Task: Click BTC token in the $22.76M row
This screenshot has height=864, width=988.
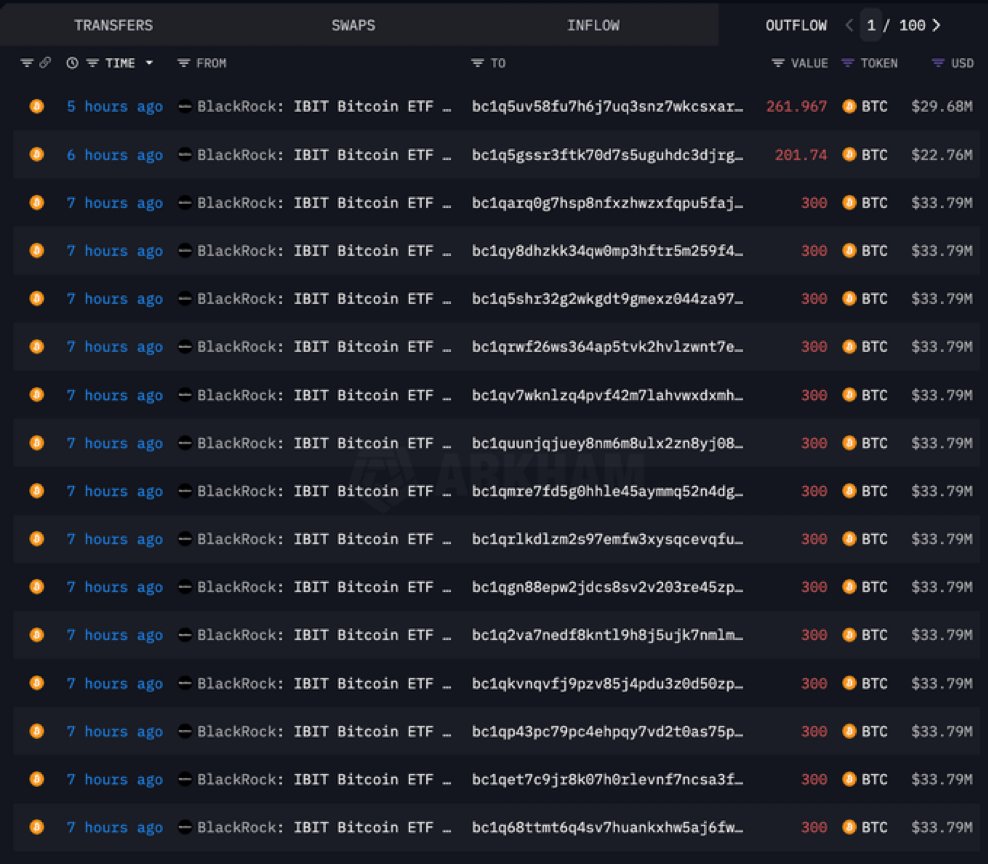Action: 865,155
